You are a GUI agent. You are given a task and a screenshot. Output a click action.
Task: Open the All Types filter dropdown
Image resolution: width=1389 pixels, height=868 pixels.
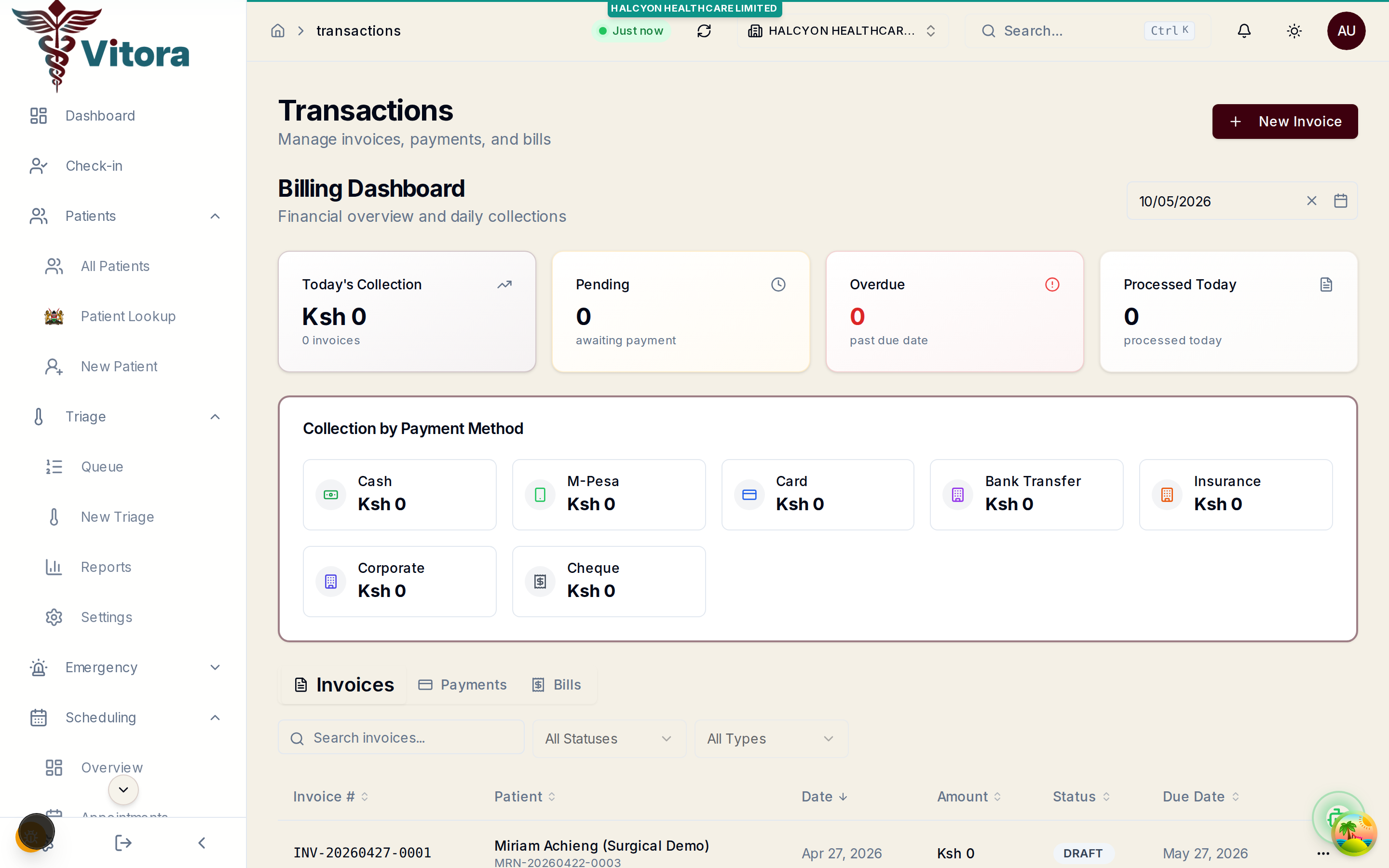(771, 739)
